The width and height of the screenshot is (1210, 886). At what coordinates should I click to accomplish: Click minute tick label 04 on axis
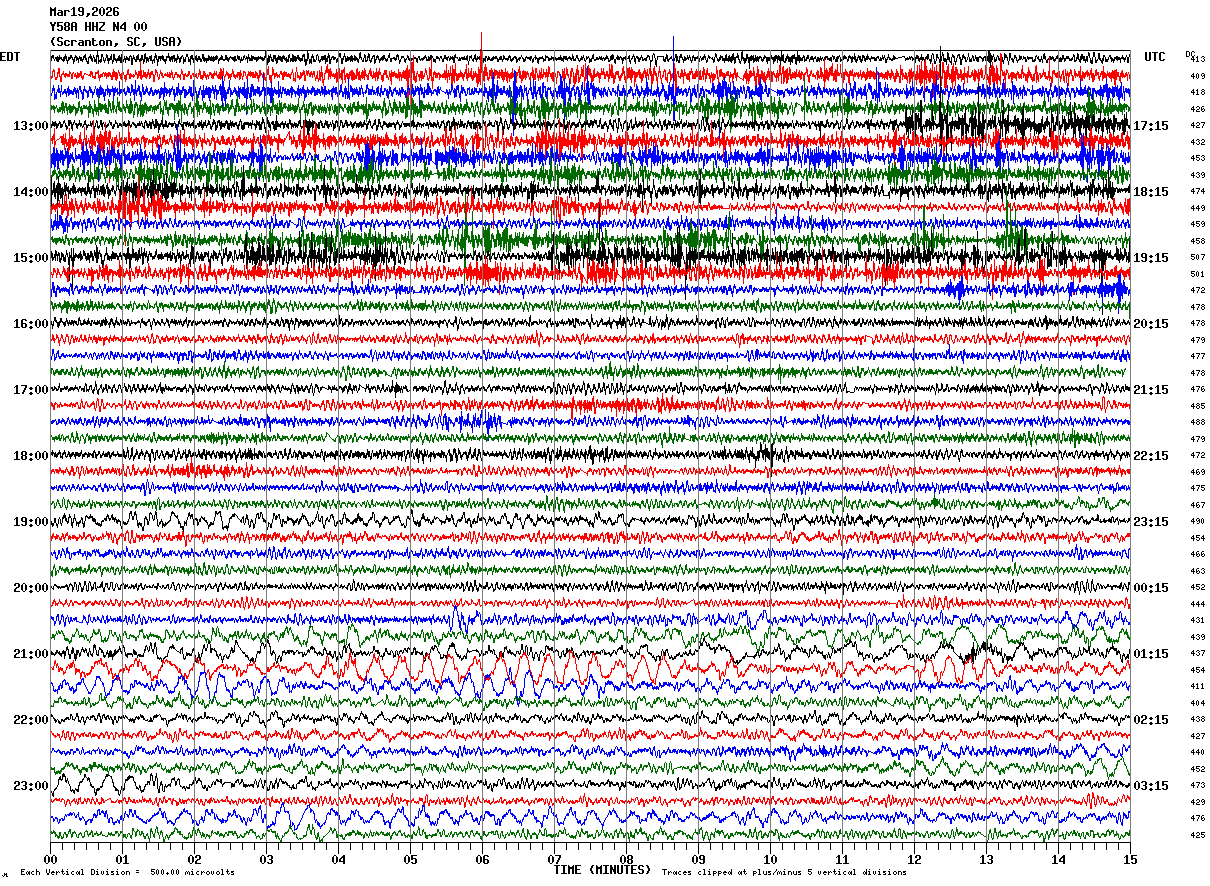tap(338, 859)
